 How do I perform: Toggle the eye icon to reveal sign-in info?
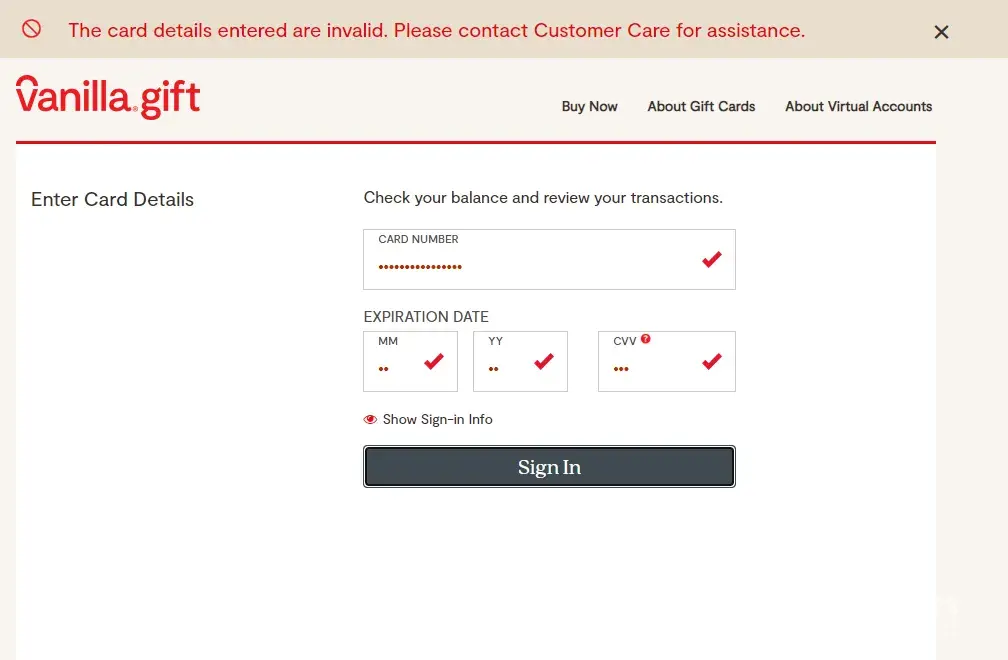coord(370,420)
